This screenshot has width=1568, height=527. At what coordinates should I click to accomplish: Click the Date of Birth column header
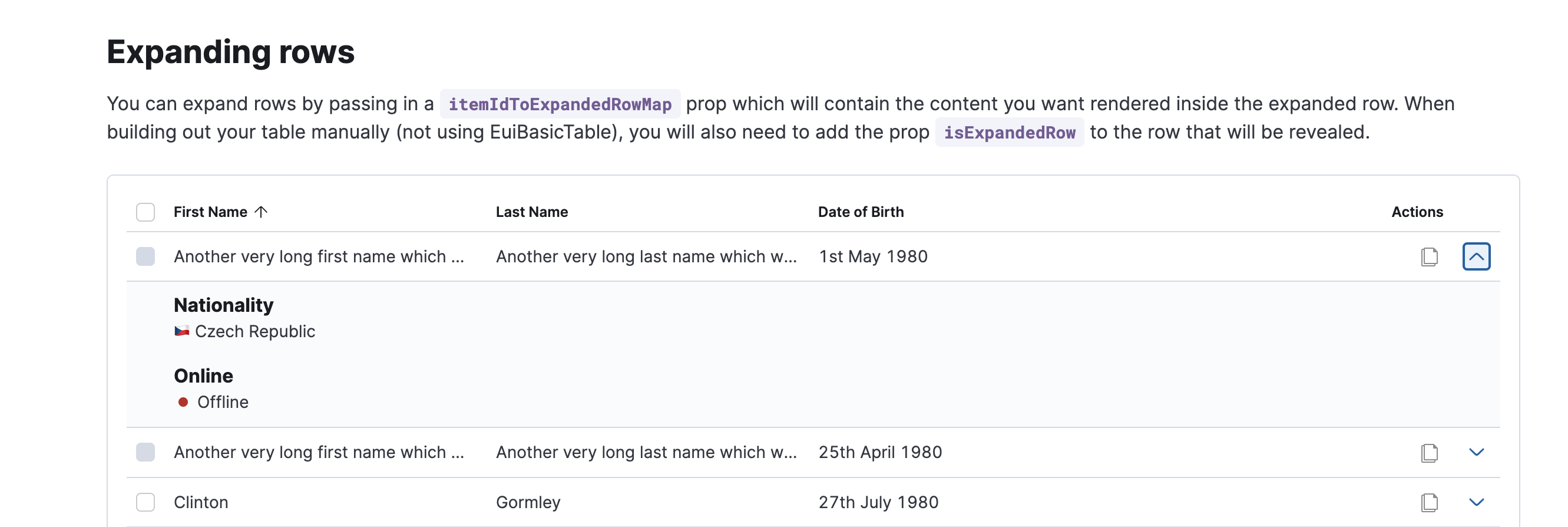[x=860, y=212]
